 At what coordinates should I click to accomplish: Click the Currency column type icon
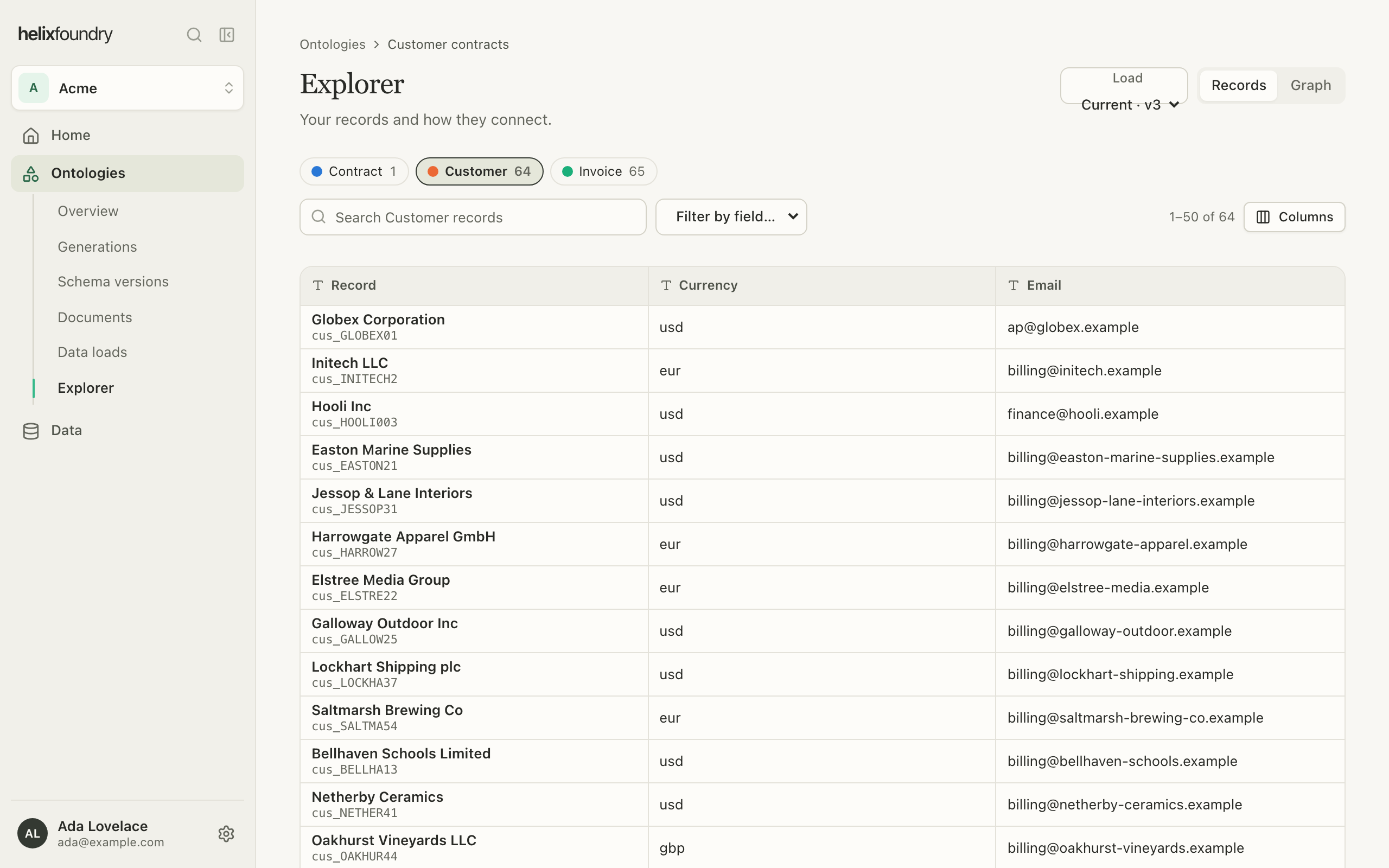tap(666, 285)
